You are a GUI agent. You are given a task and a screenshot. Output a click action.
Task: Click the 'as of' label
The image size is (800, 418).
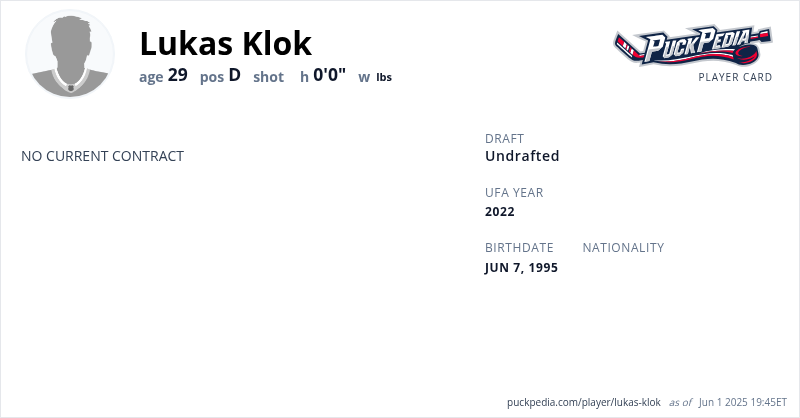tap(680, 402)
